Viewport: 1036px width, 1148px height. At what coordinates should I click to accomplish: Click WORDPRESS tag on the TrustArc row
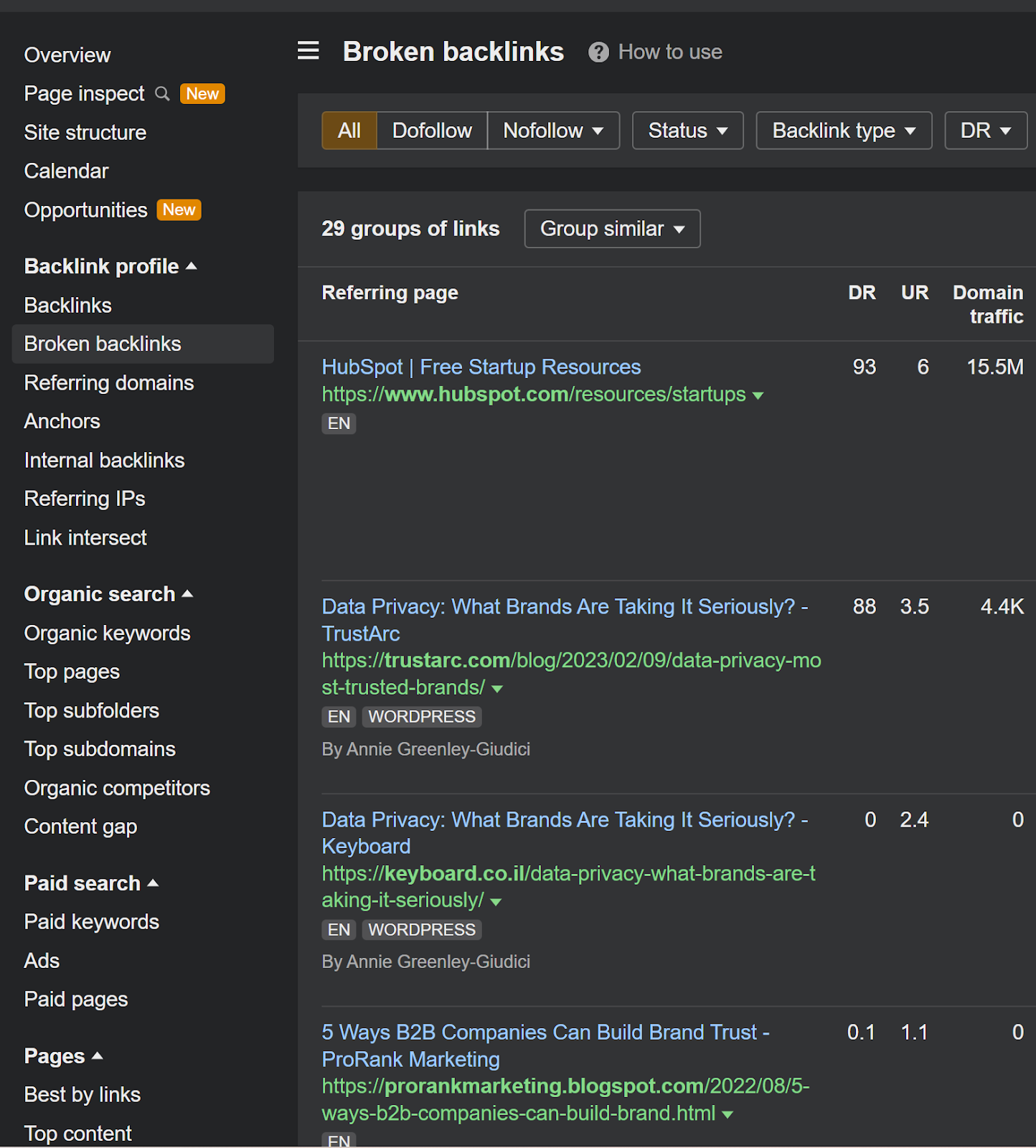(422, 717)
